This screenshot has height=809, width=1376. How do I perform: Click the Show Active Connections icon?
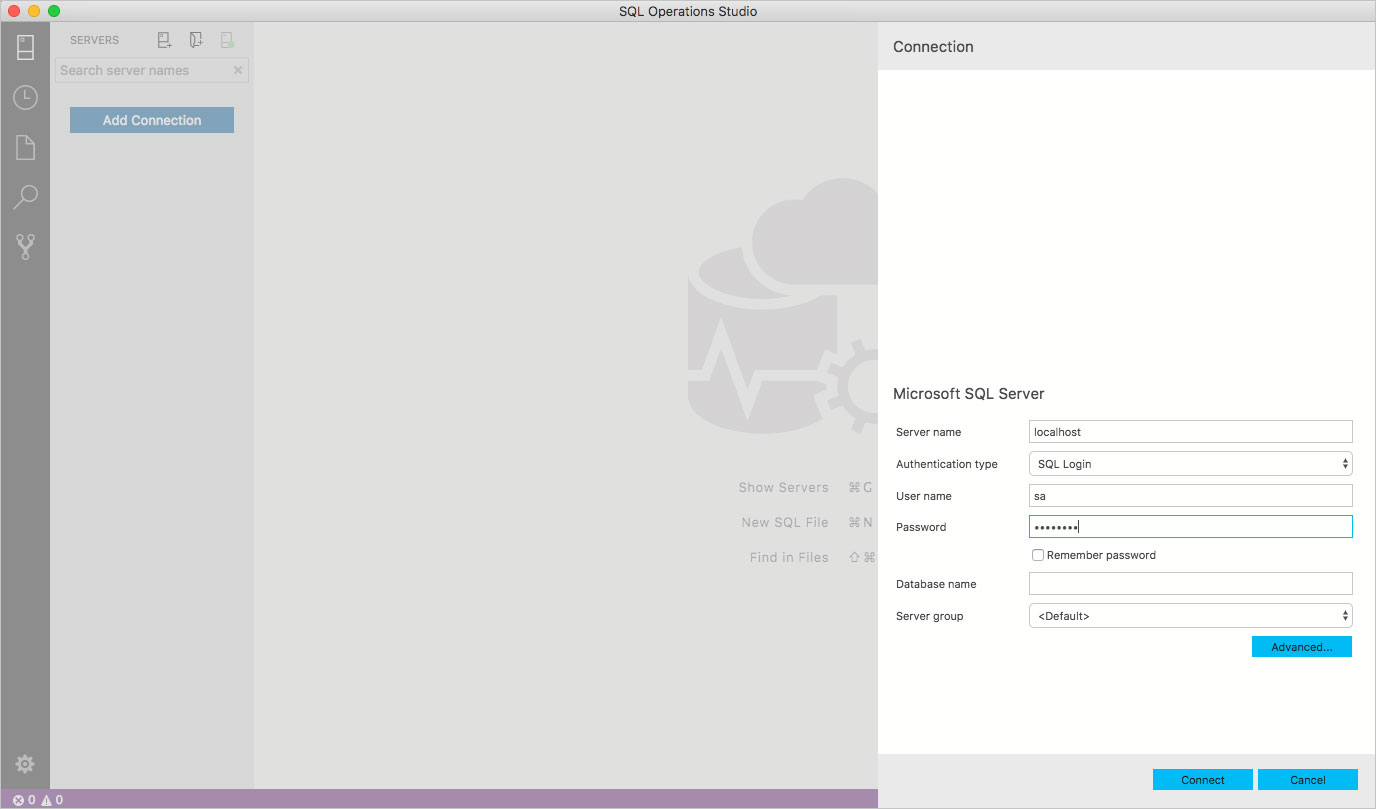(228, 40)
